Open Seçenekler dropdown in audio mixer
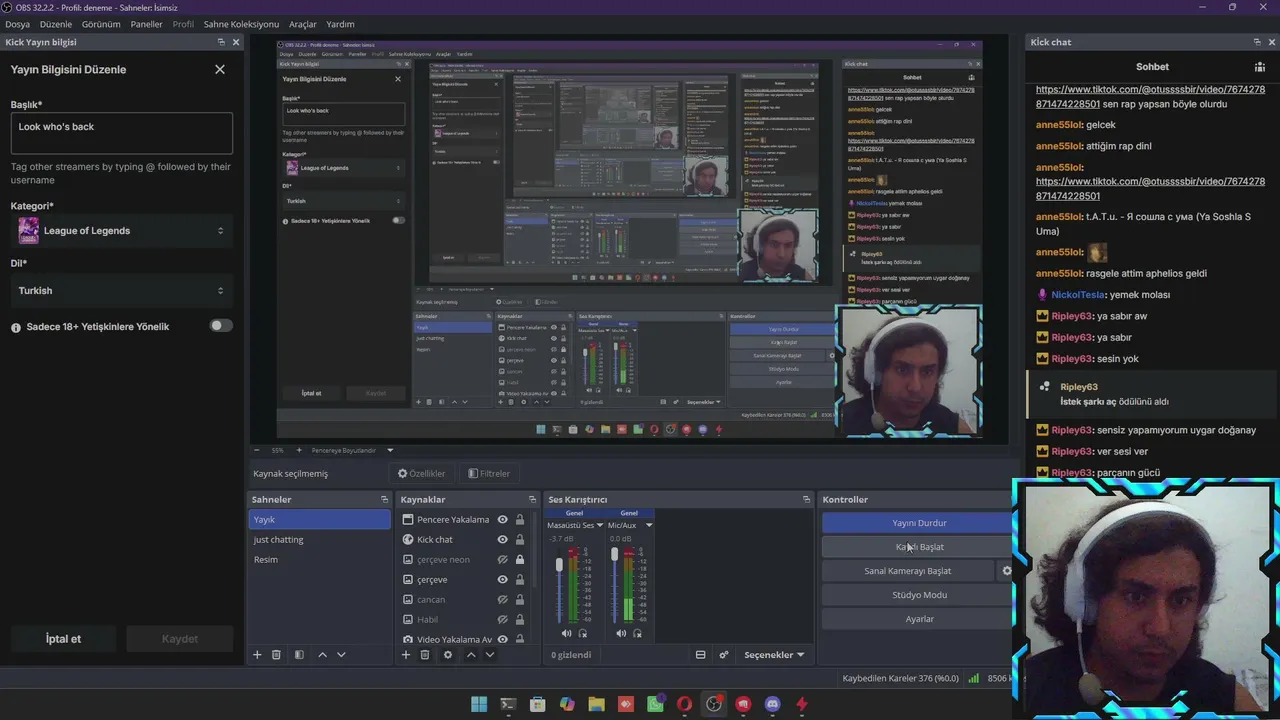Viewport: 1280px width, 720px height. pyautogui.click(x=774, y=655)
